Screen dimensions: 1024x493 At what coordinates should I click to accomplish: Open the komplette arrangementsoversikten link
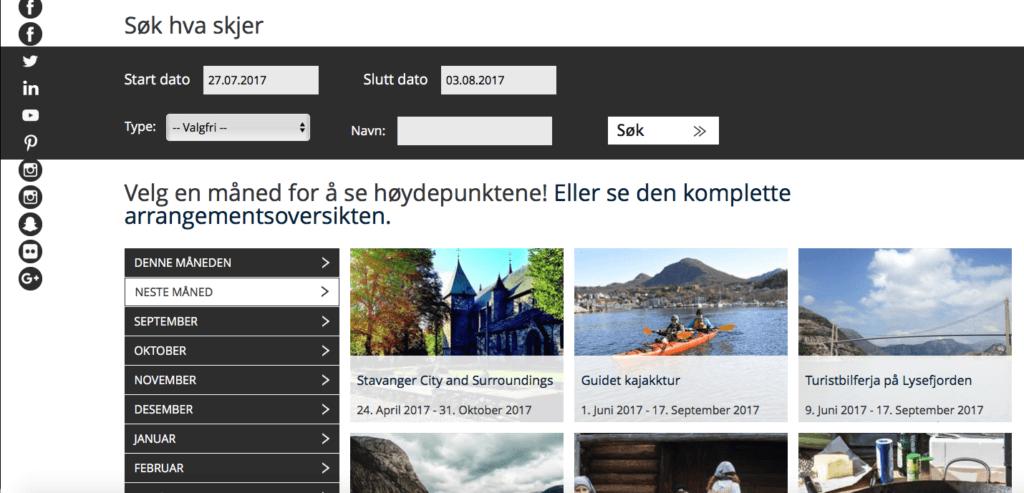tap(457, 205)
